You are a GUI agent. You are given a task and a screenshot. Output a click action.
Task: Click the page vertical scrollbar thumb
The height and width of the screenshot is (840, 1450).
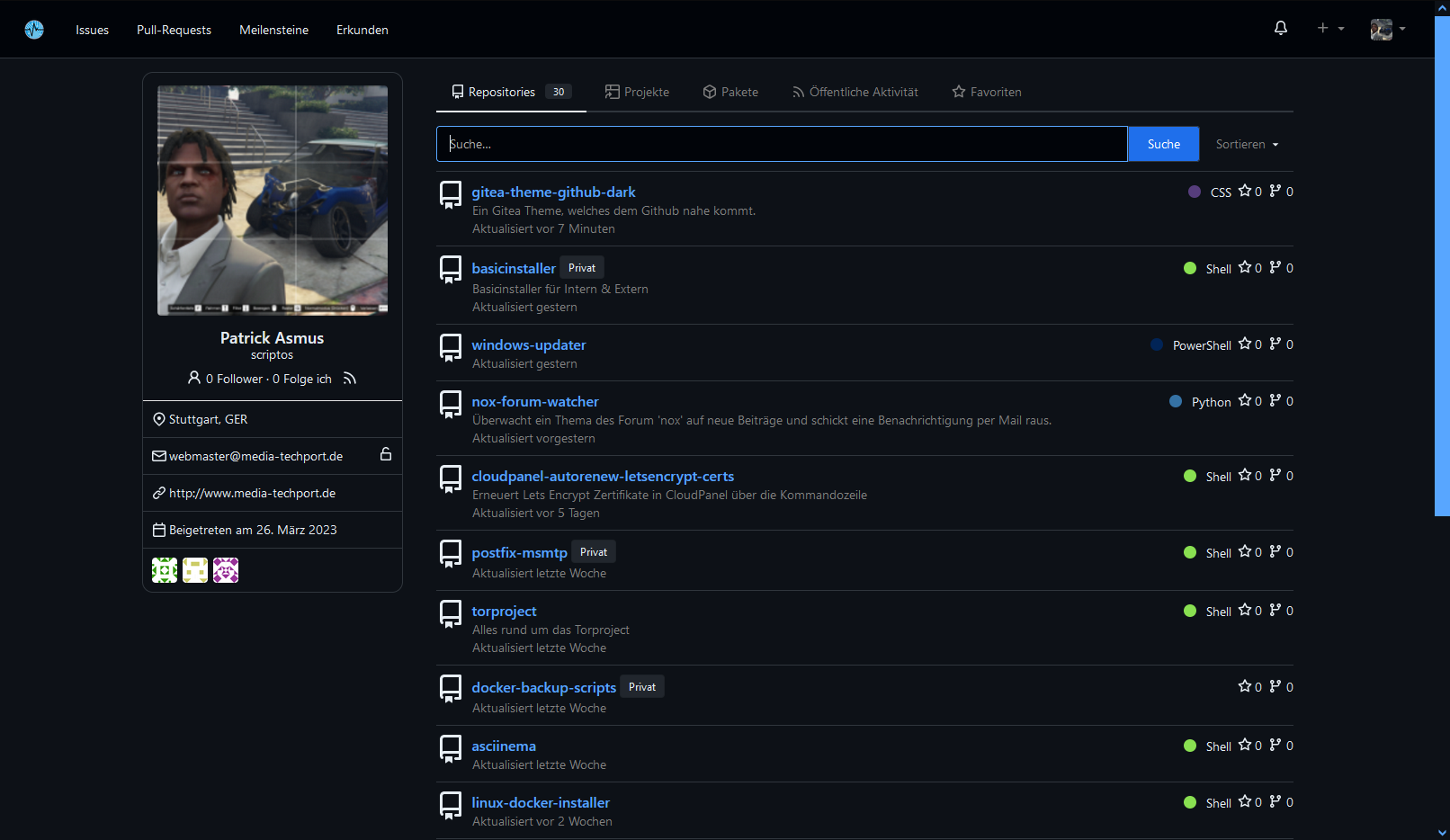coord(1442,265)
